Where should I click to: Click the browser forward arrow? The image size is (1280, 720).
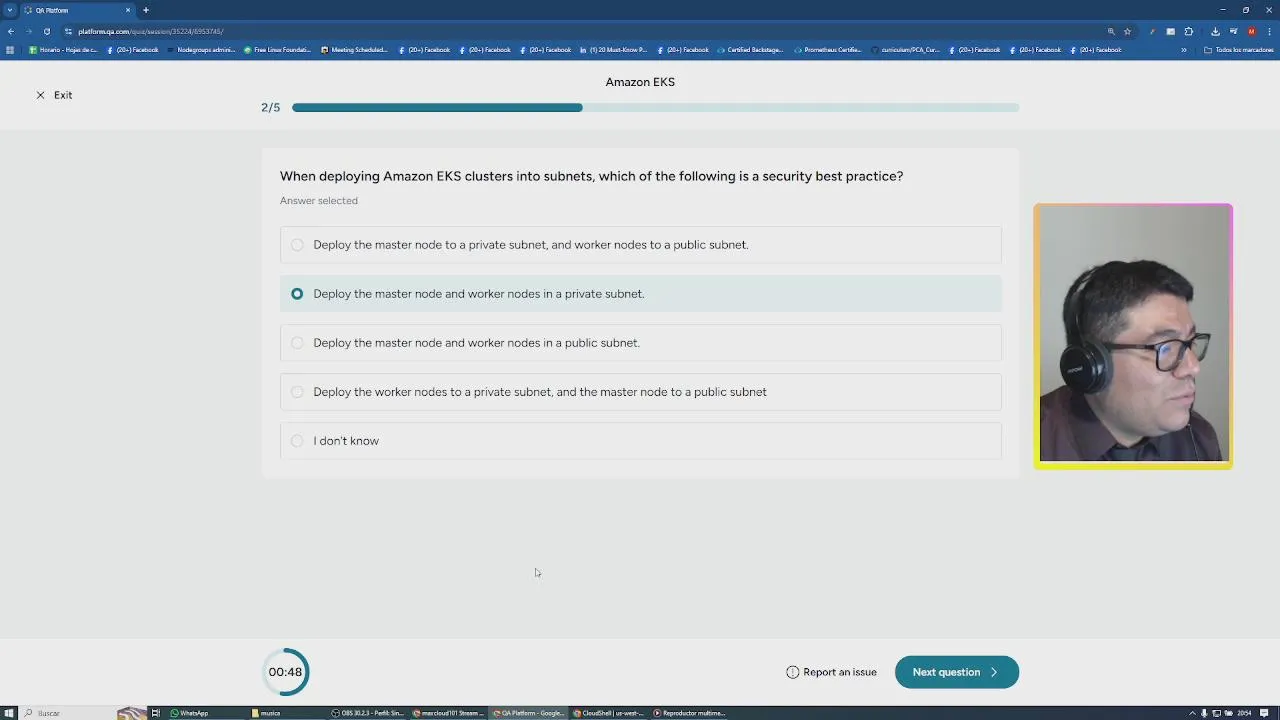[28, 31]
